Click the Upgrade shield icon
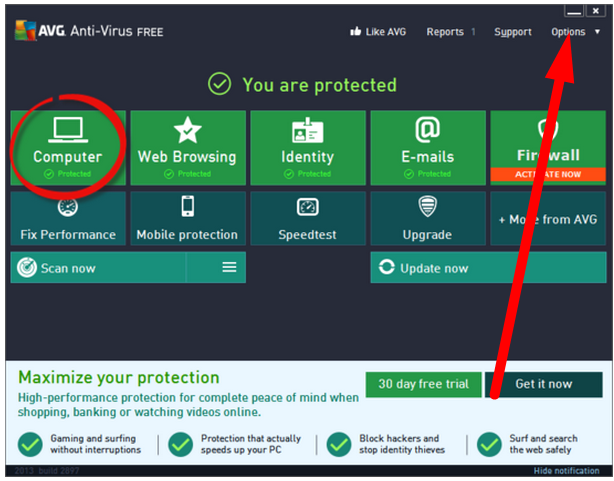The width and height of the screenshot is (614, 481). pos(428,206)
